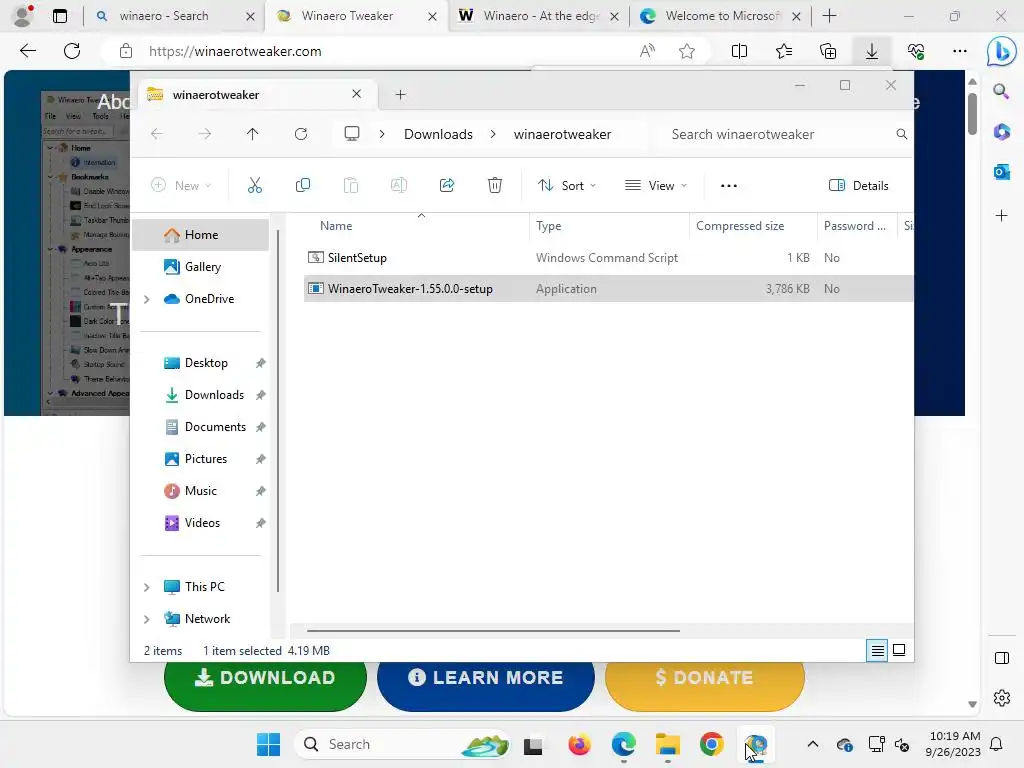Screen dimensions: 1024x768
Task: Expand the OneDrive tree node
Action: pos(147,299)
